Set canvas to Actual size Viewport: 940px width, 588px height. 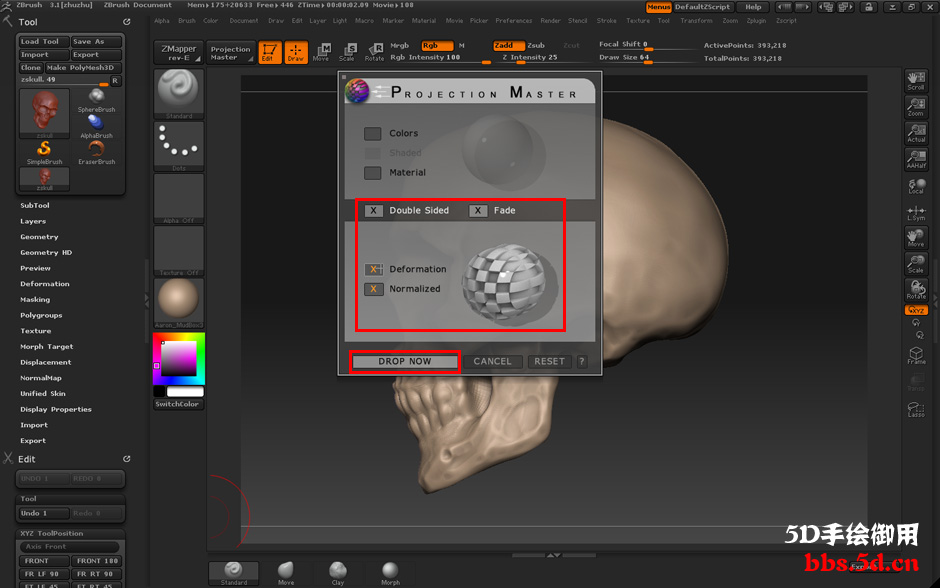click(915, 133)
